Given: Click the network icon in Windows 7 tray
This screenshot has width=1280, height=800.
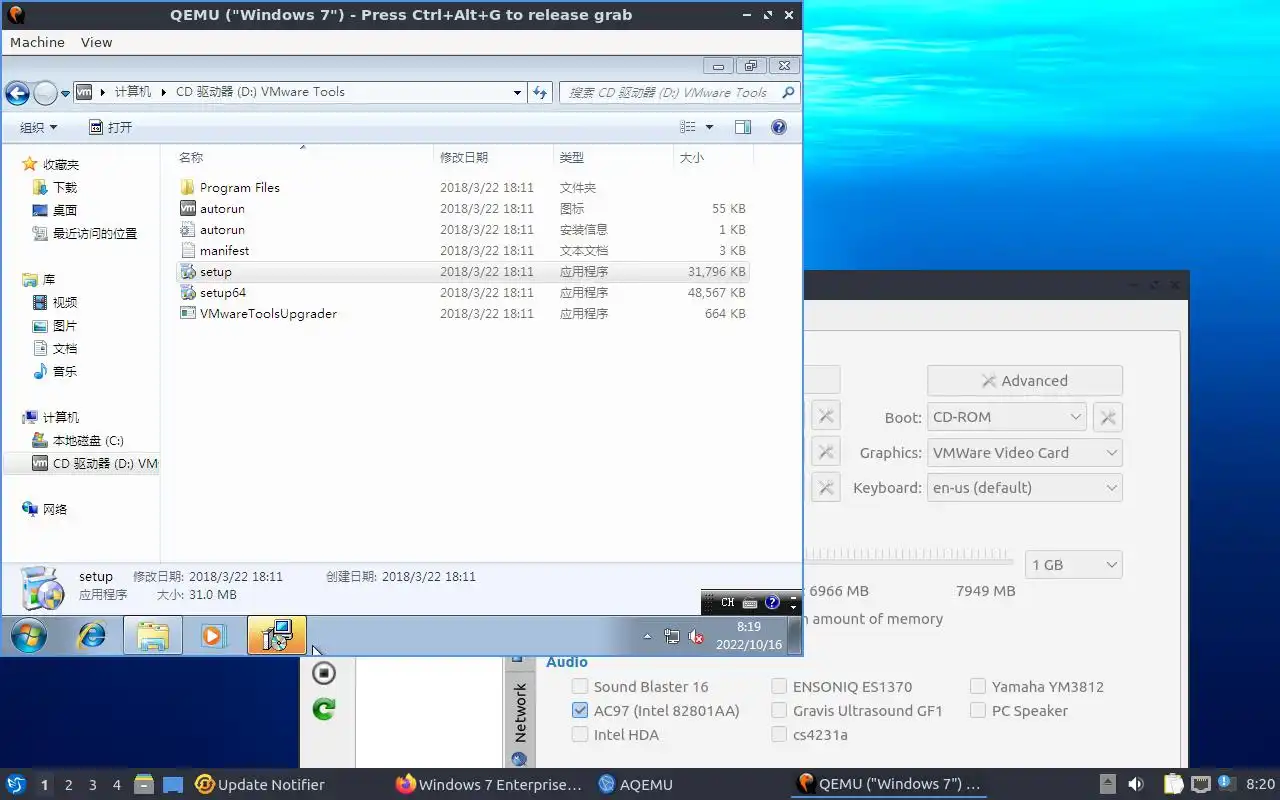Looking at the screenshot, I should click(x=672, y=636).
